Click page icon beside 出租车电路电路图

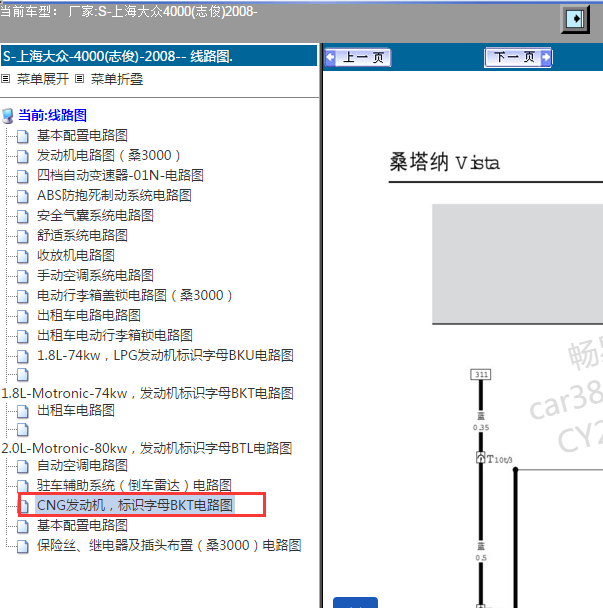pyautogui.click(x=22, y=316)
